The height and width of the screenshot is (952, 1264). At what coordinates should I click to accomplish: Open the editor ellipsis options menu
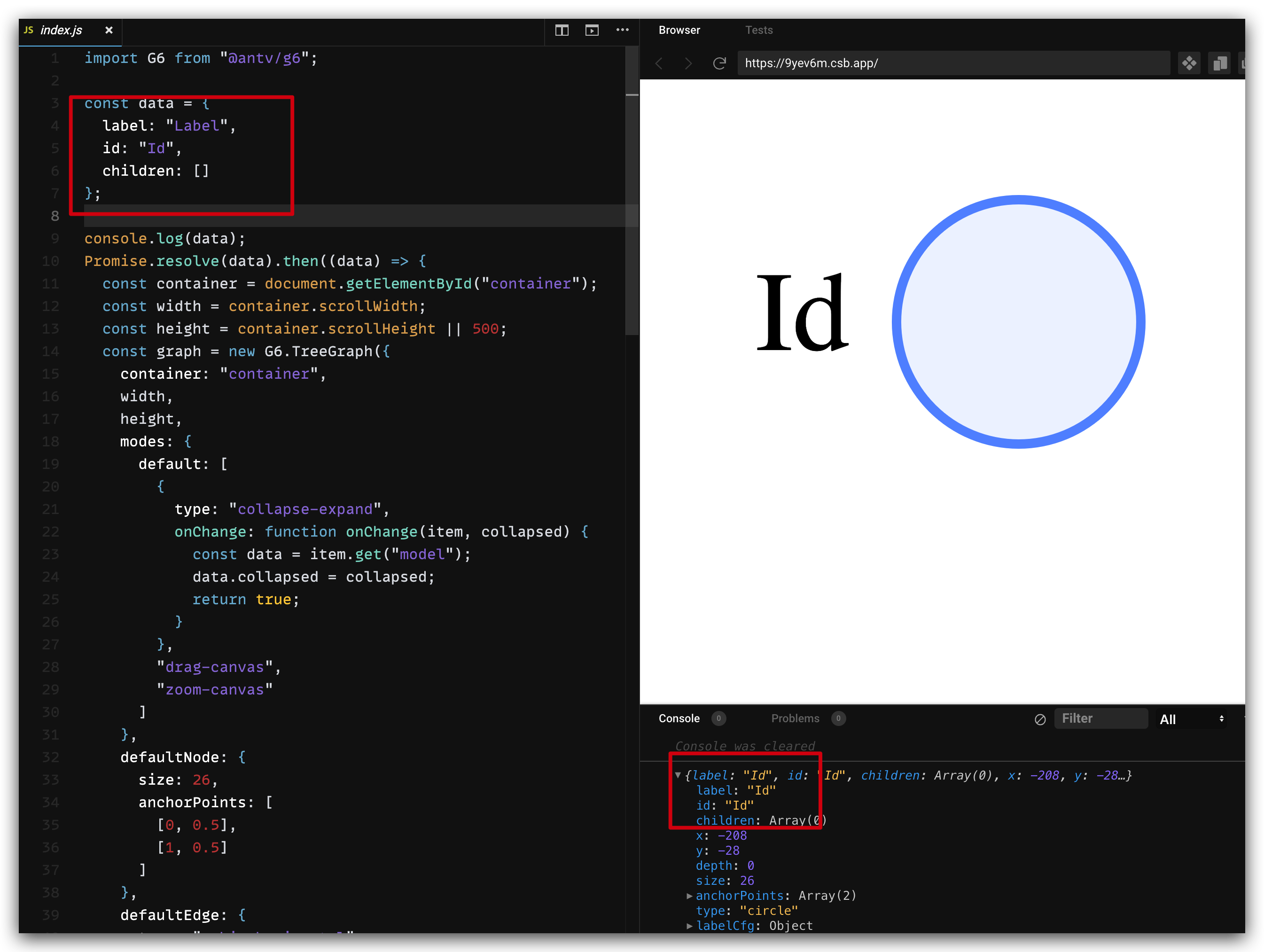point(622,30)
